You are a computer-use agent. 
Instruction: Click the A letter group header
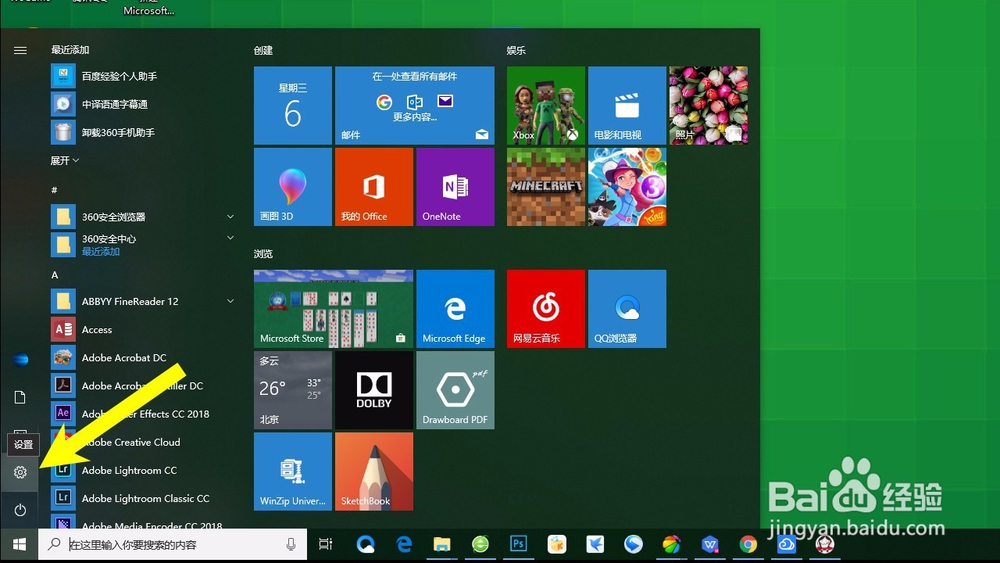pyautogui.click(x=54, y=275)
